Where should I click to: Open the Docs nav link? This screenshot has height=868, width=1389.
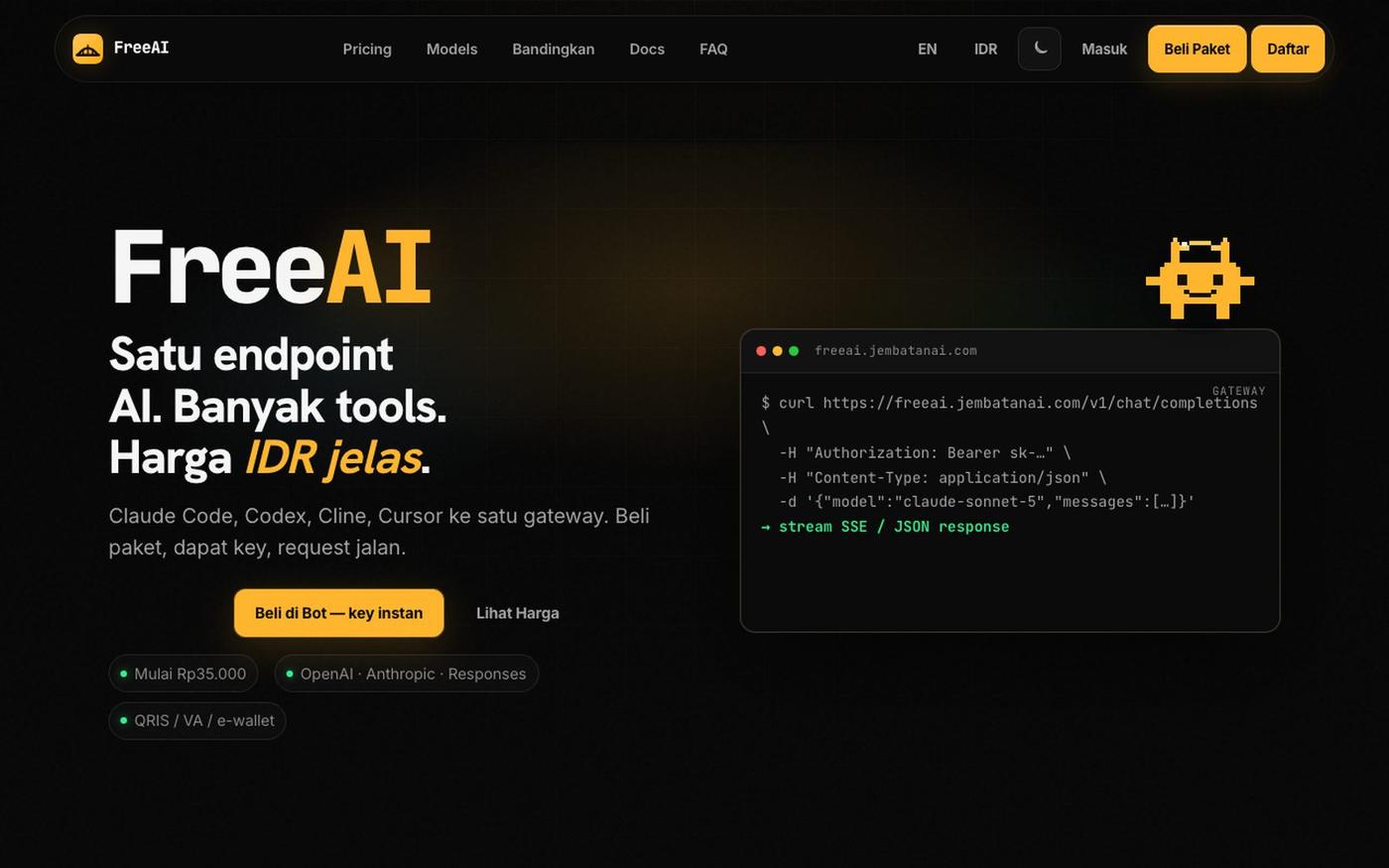[x=647, y=49]
